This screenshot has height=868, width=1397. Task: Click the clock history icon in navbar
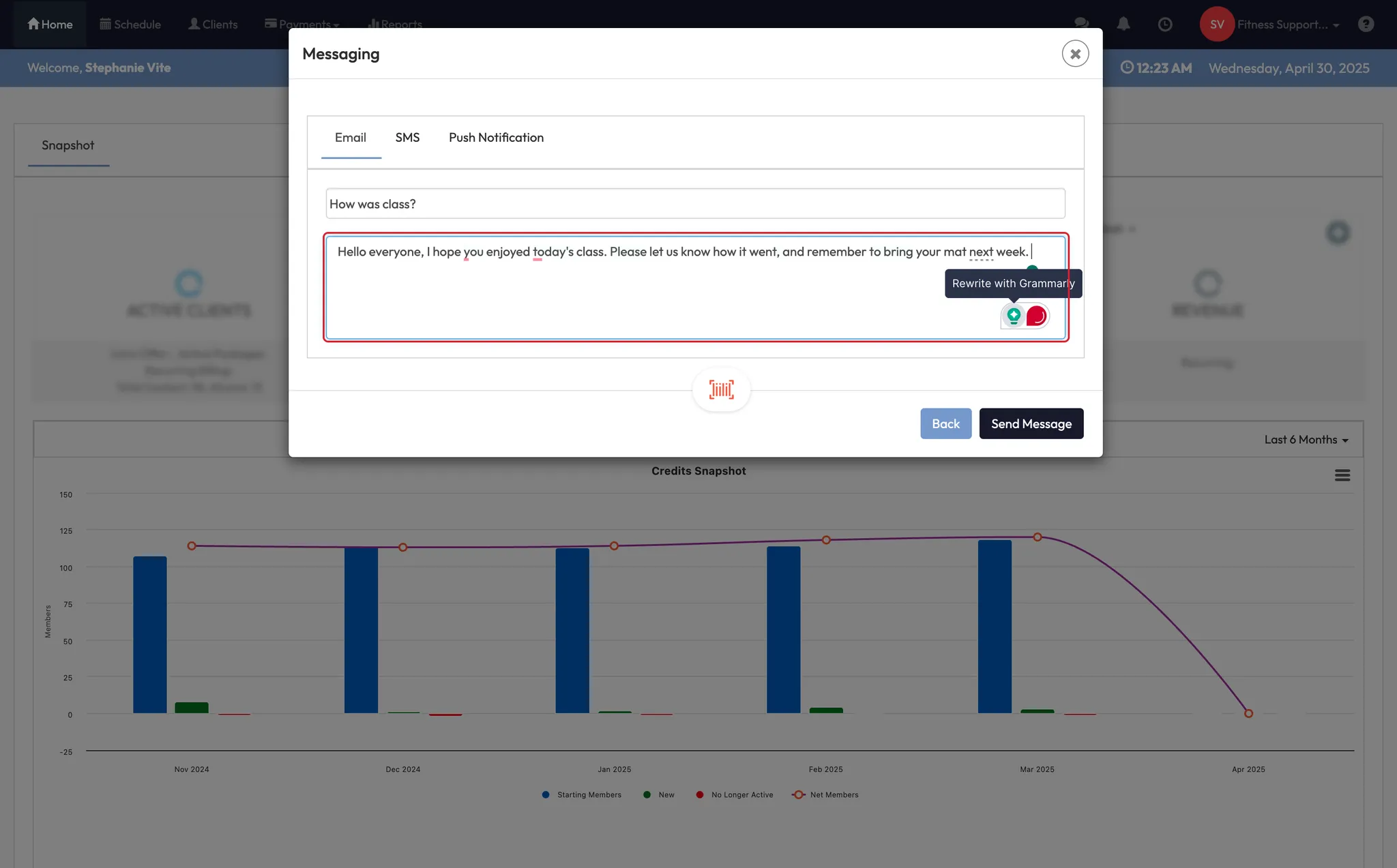(1165, 24)
